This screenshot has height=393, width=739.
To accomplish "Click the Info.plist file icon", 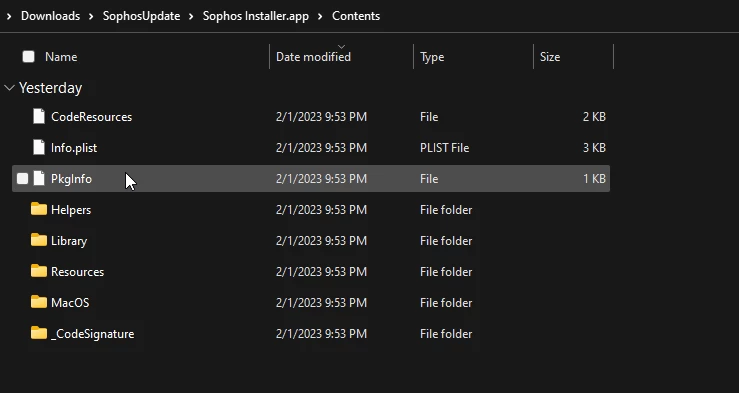I will tap(39, 147).
